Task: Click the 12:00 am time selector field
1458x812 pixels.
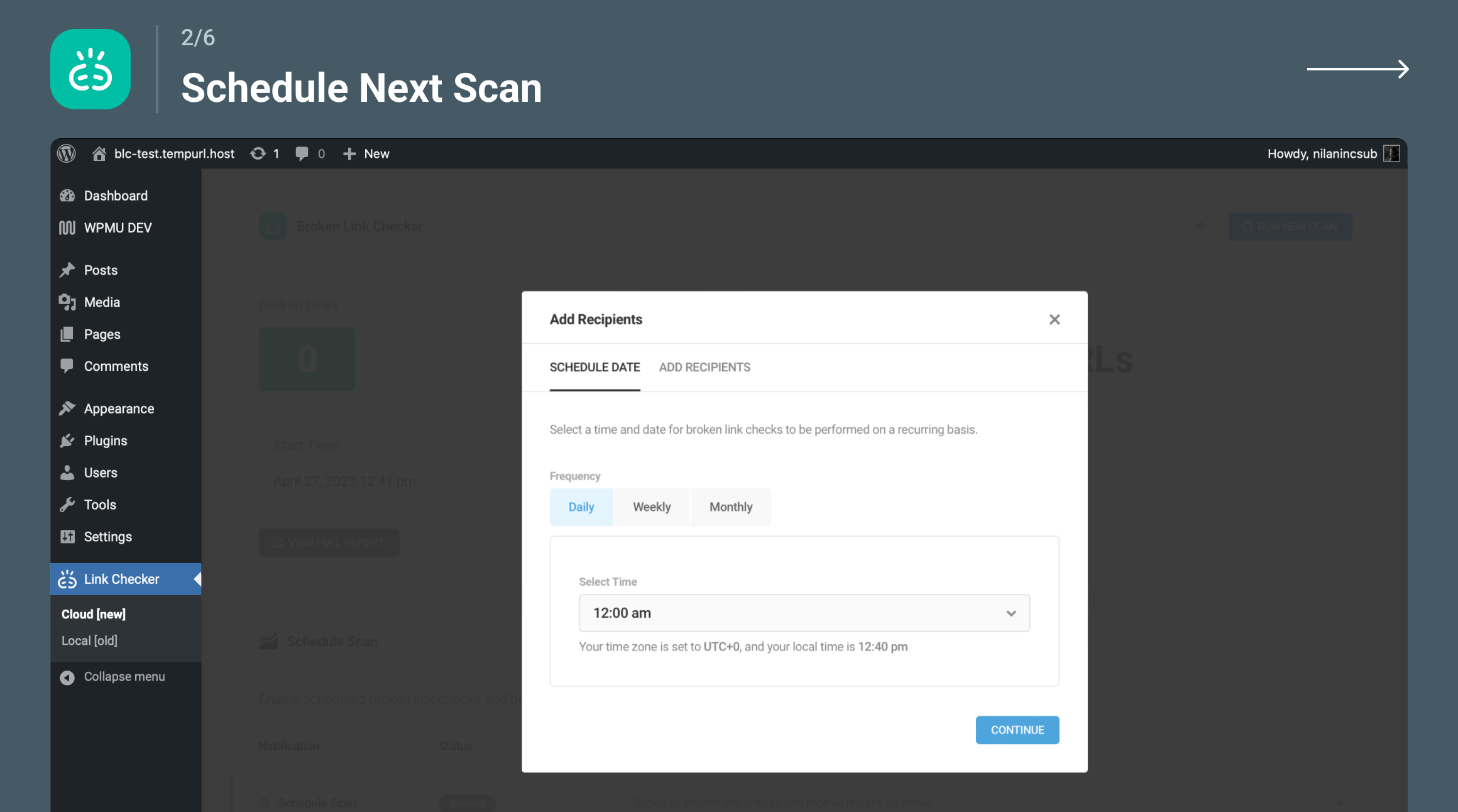Action: (x=804, y=612)
